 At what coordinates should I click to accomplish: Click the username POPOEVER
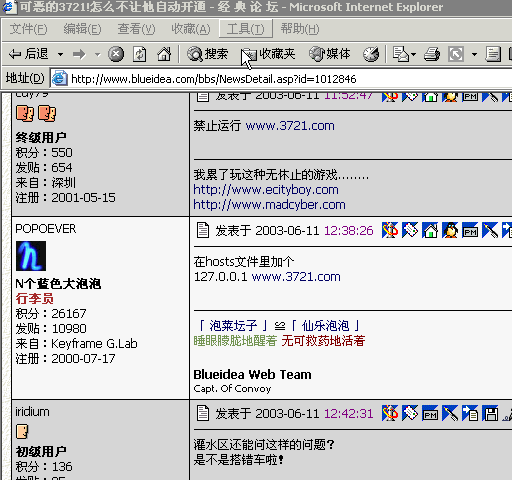(46, 229)
